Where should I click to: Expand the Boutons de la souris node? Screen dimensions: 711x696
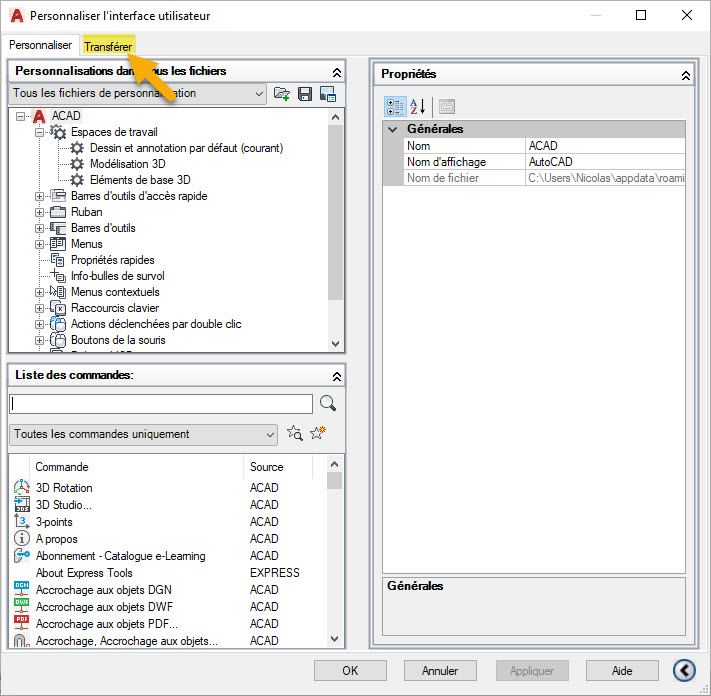[x=39, y=340]
